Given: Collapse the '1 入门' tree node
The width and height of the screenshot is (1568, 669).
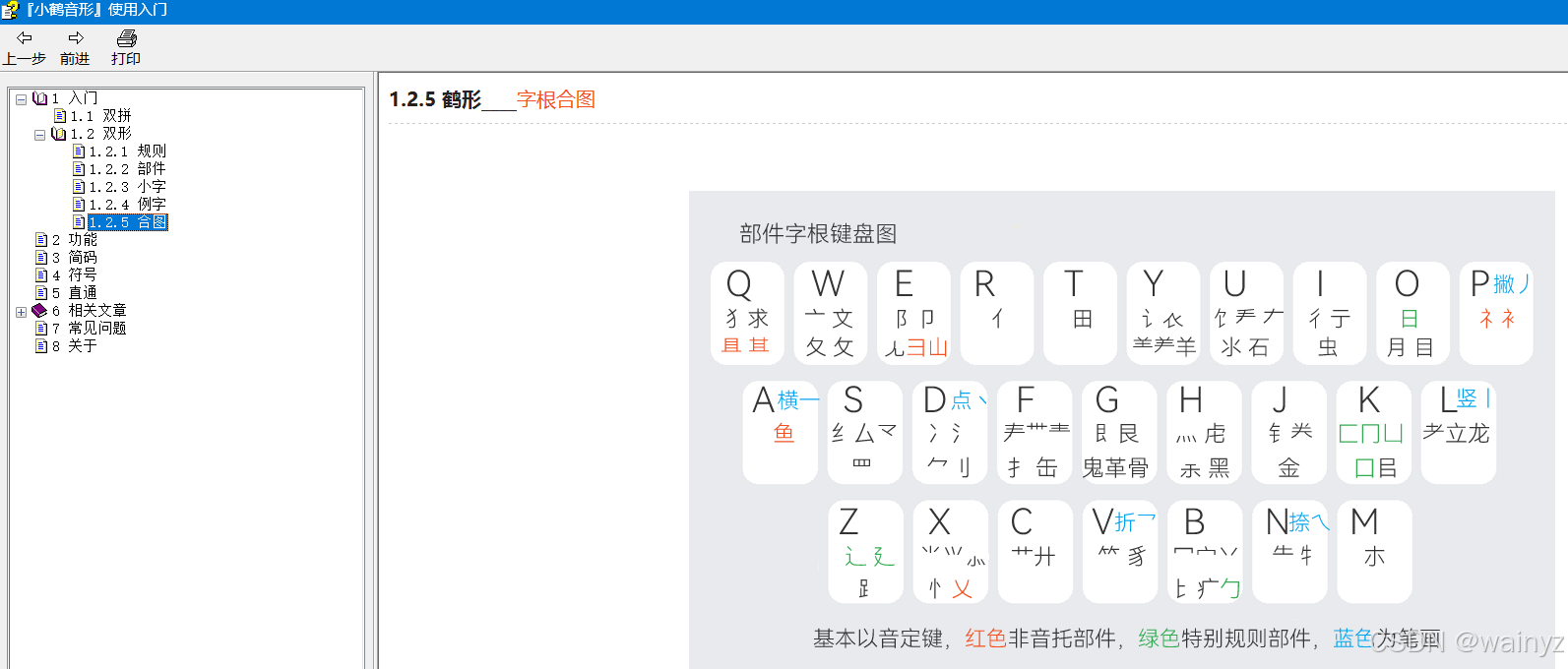Looking at the screenshot, I should tap(21, 99).
